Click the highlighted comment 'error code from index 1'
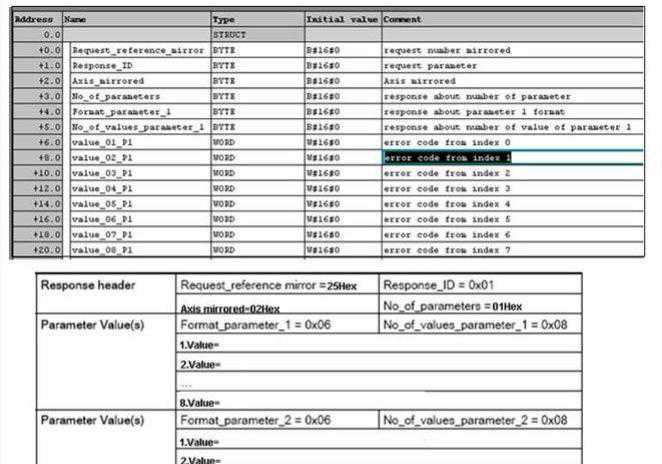Viewport: 662px width, 464px height. point(448,158)
